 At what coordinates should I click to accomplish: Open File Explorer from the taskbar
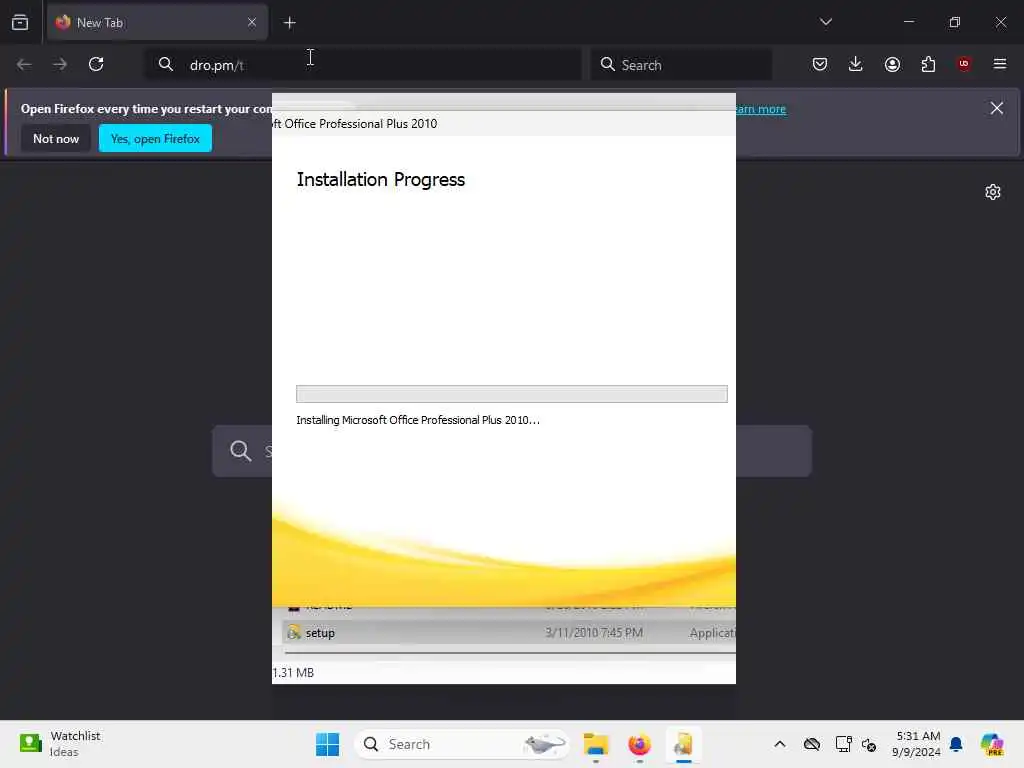tap(596, 744)
